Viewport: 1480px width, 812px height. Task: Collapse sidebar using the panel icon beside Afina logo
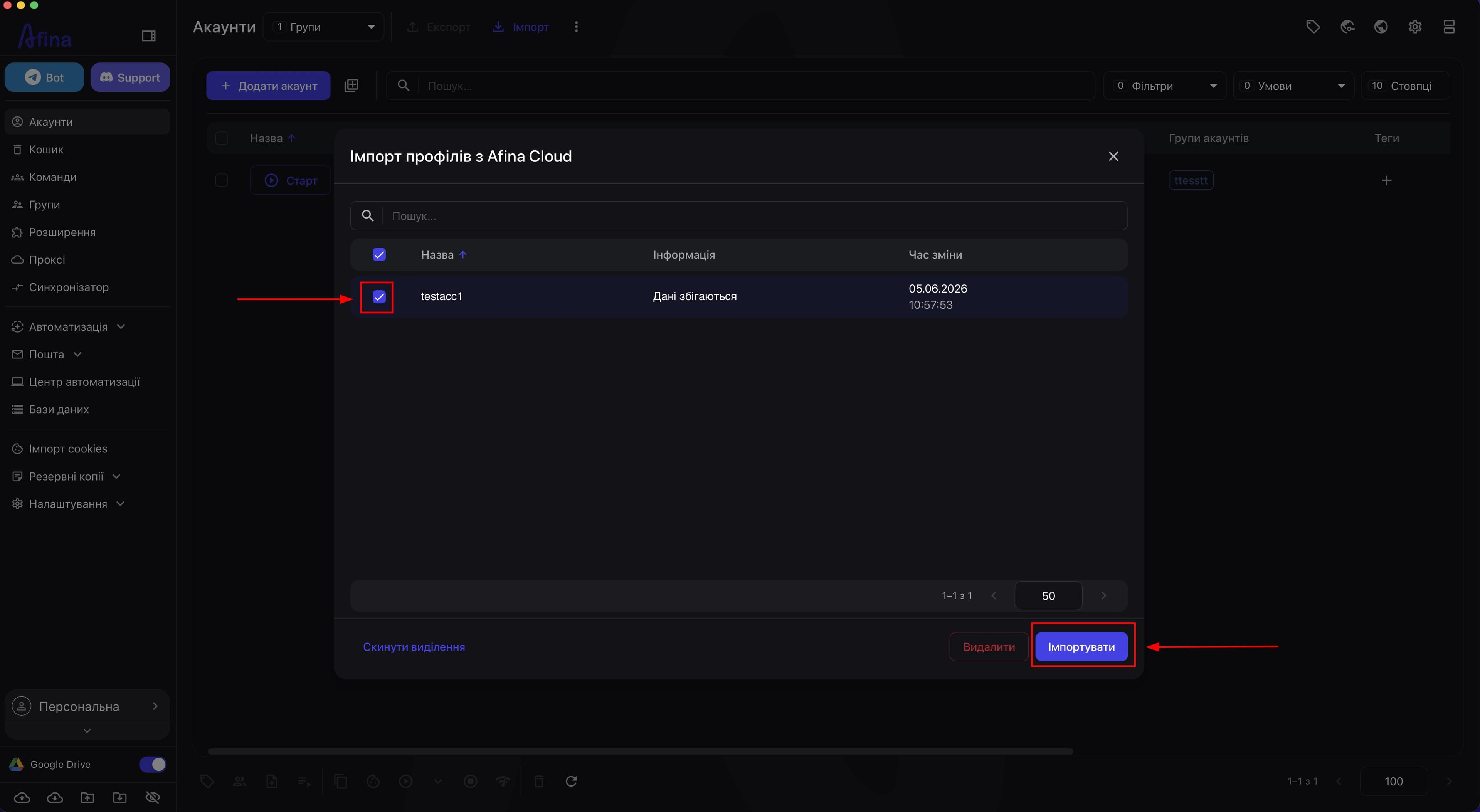tap(149, 36)
